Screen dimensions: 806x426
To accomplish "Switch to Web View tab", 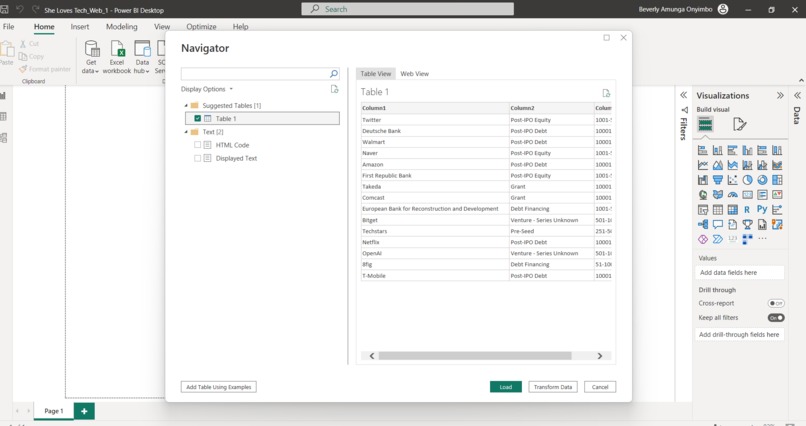I will [414, 73].
